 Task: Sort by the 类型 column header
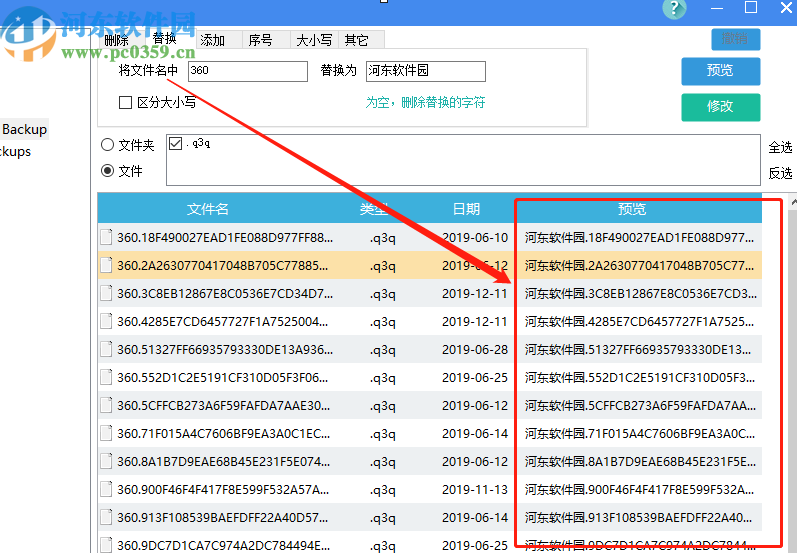pyautogui.click(x=374, y=209)
